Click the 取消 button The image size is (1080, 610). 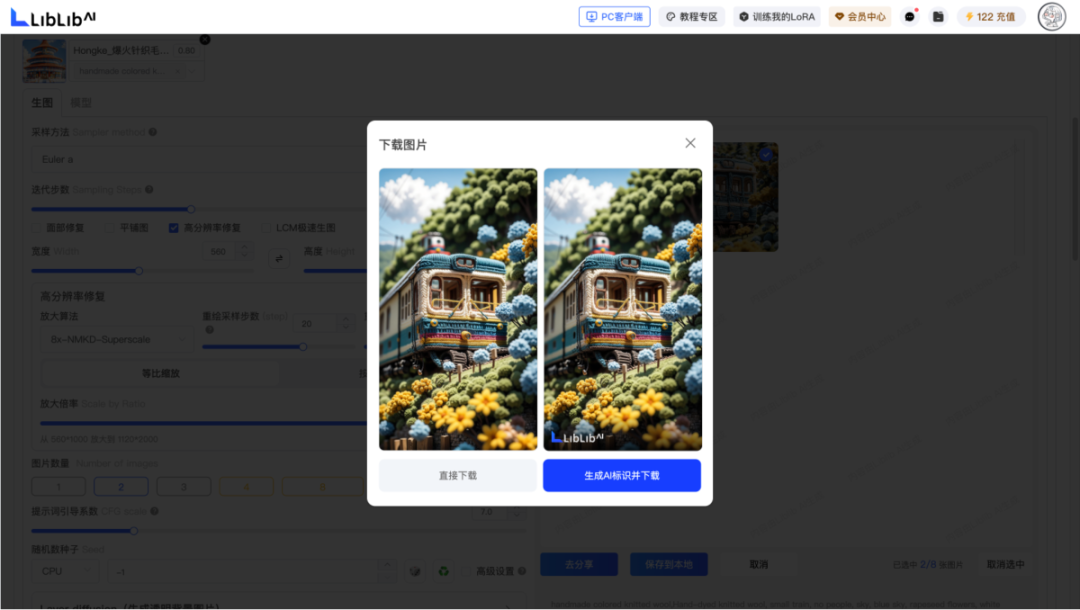click(758, 565)
